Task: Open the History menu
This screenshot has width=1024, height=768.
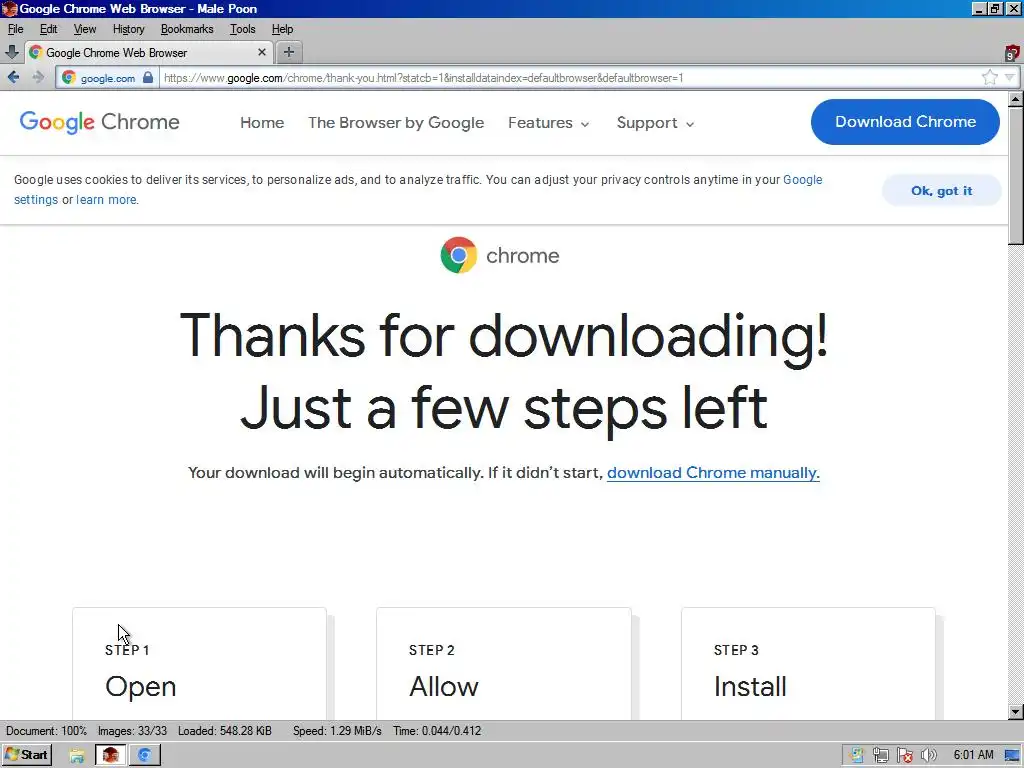Action: (128, 29)
